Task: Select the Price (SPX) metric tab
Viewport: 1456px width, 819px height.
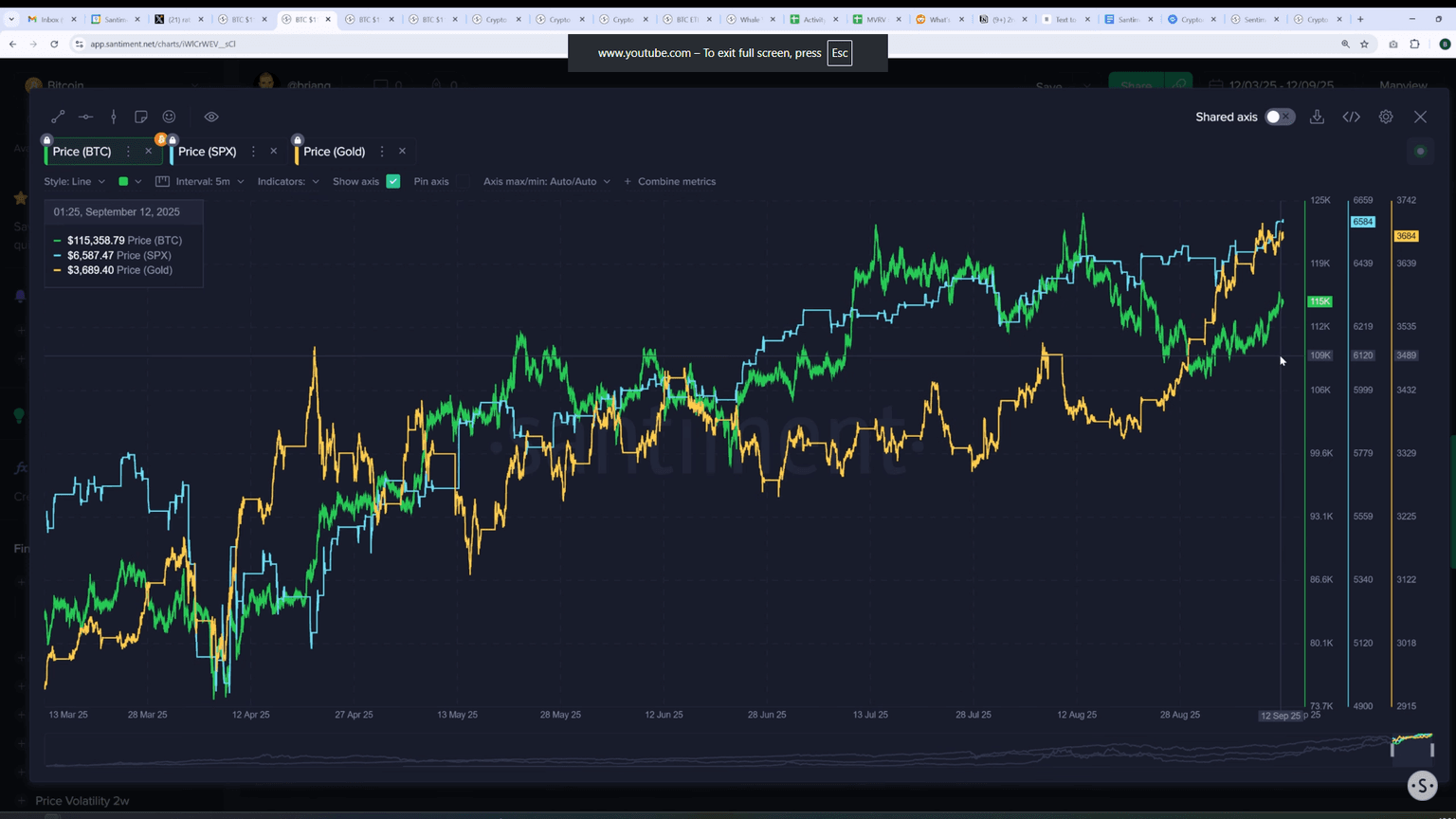Action: [x=207, y=152]
